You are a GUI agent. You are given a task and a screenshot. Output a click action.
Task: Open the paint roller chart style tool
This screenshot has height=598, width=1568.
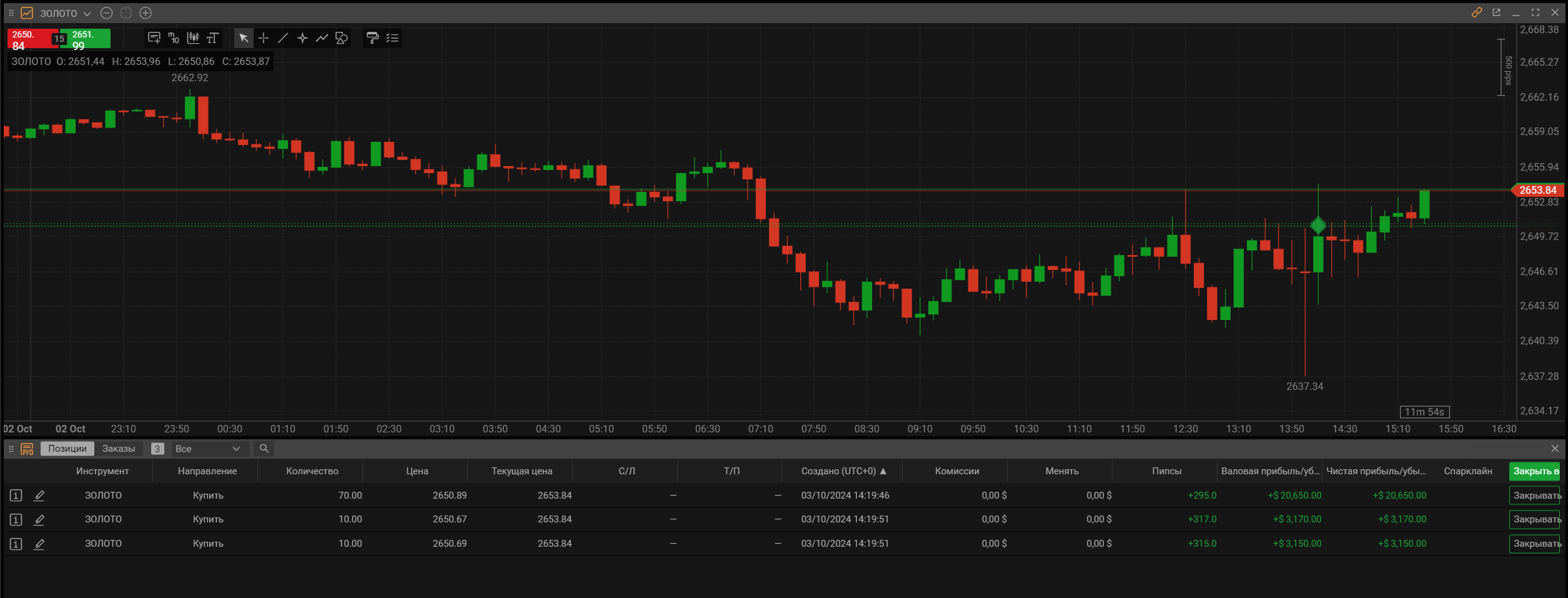coord(372,38)
